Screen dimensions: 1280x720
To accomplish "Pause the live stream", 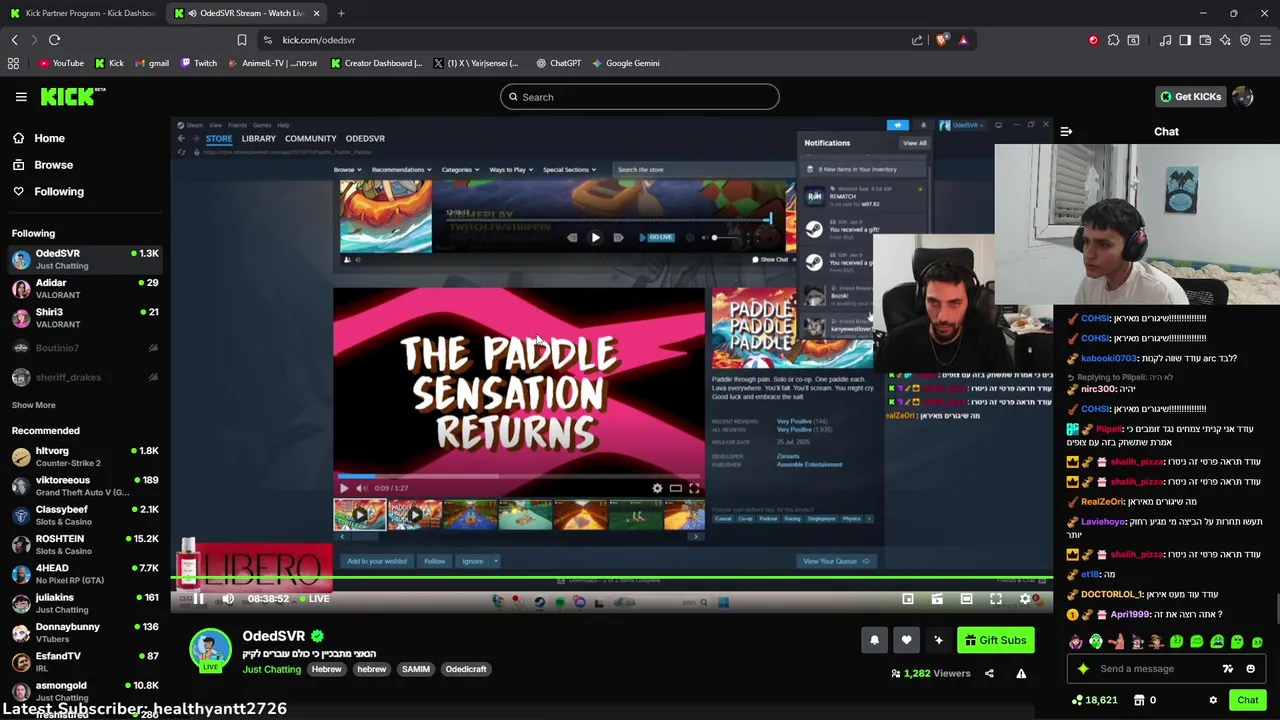I will click(x=198, y=599).
